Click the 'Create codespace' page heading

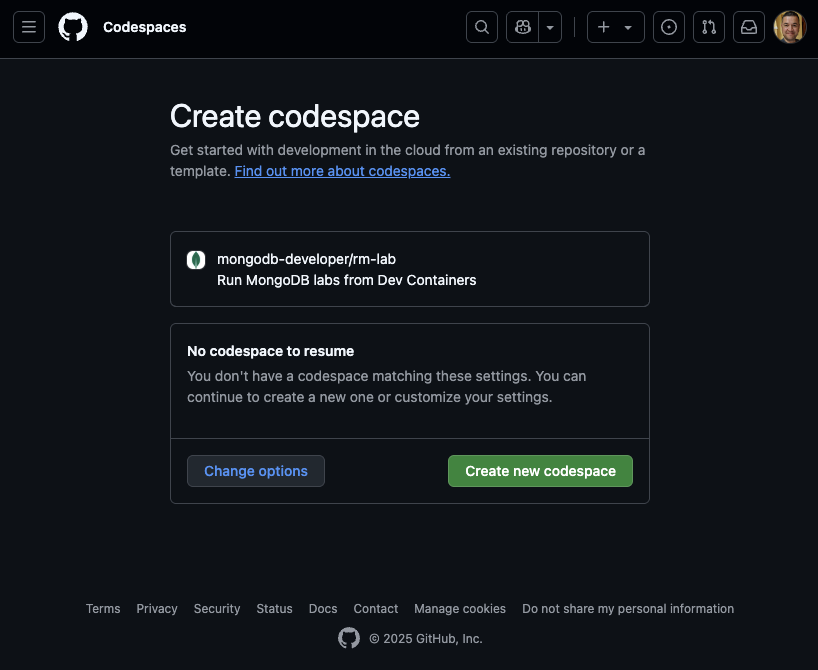pyautogui.click(x=295, y=116)
